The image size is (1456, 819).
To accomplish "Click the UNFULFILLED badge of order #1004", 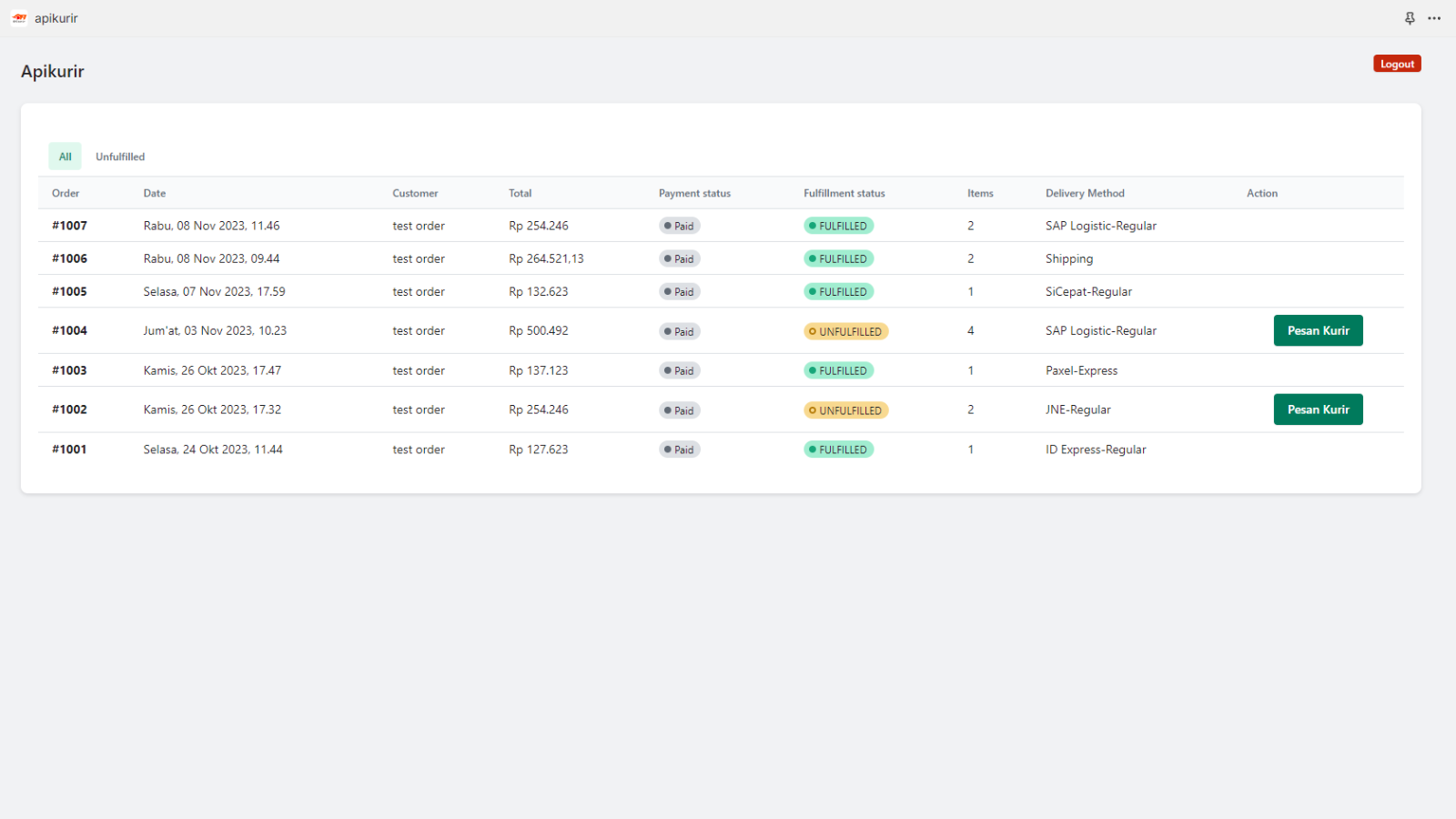I will click(x=845, y=331).
